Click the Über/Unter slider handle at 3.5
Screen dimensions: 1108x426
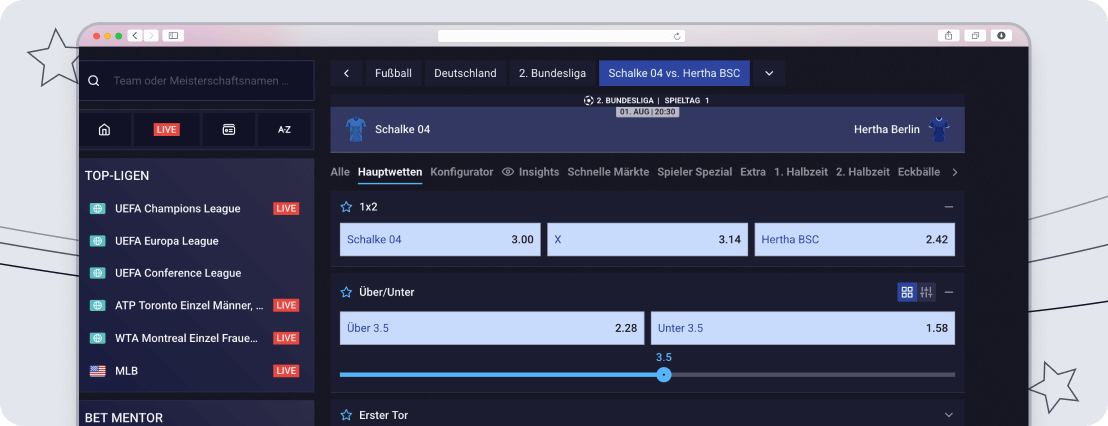(664, 374)
